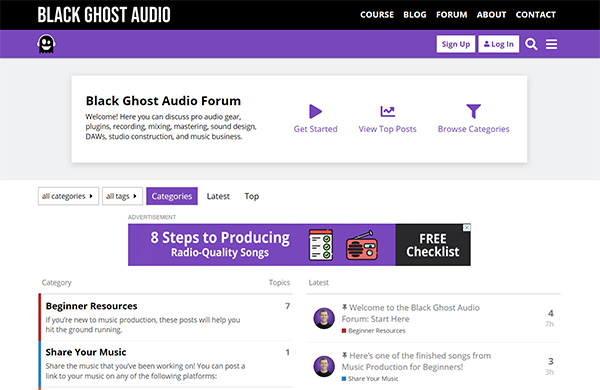Click the Category column header
Screen dimensions: 600x390
tap(57, 282)
